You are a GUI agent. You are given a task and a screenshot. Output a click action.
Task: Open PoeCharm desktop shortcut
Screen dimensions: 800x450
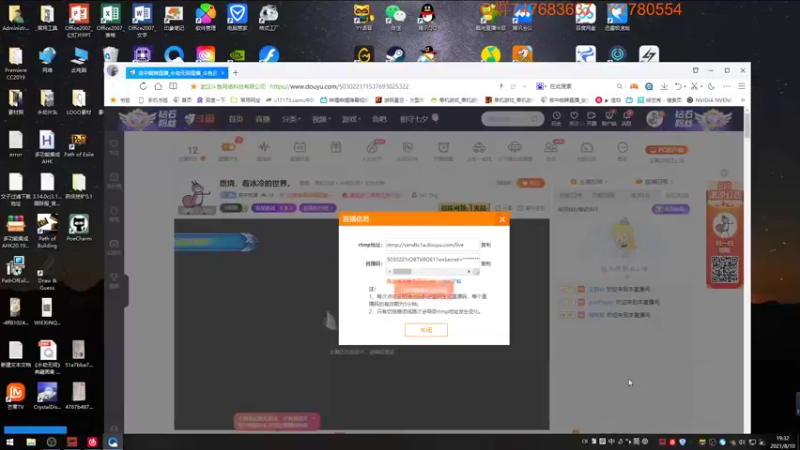79,228
